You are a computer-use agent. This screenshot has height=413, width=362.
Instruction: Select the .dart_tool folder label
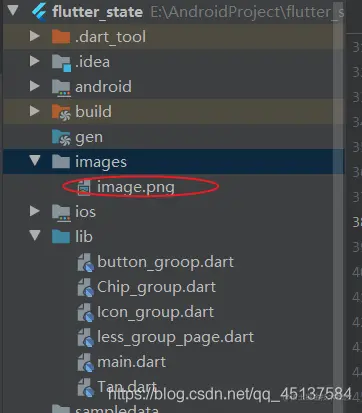(x=110, y=37)
